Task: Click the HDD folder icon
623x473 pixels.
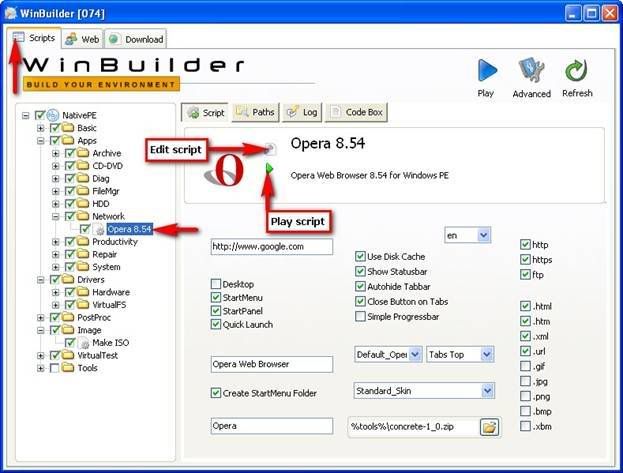Action: 83,204
